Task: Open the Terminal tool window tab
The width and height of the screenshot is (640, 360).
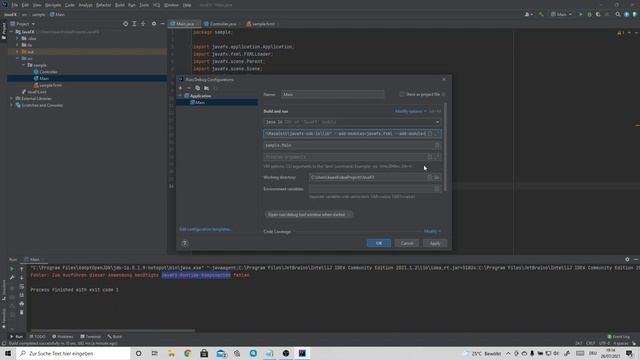Action: [x=90, y=337]
